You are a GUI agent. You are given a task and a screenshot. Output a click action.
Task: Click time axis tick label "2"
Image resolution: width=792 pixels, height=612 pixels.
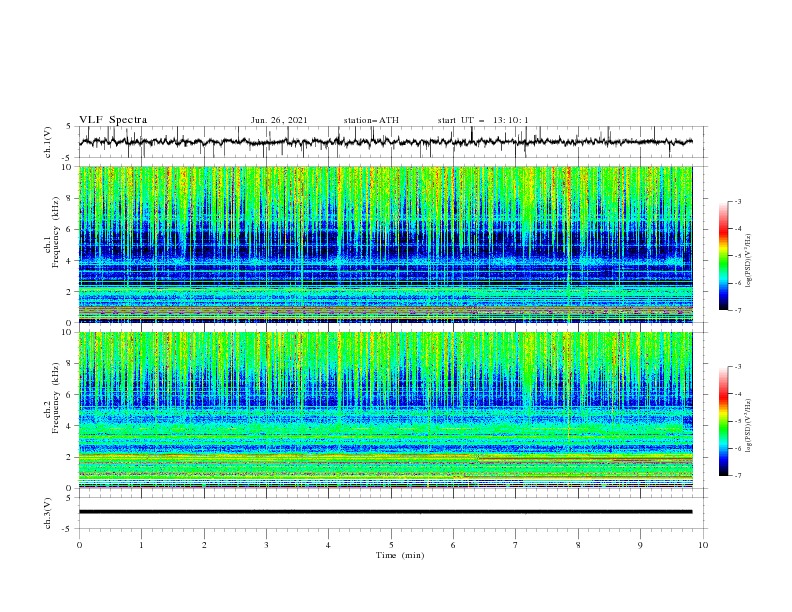click(204, 545)
